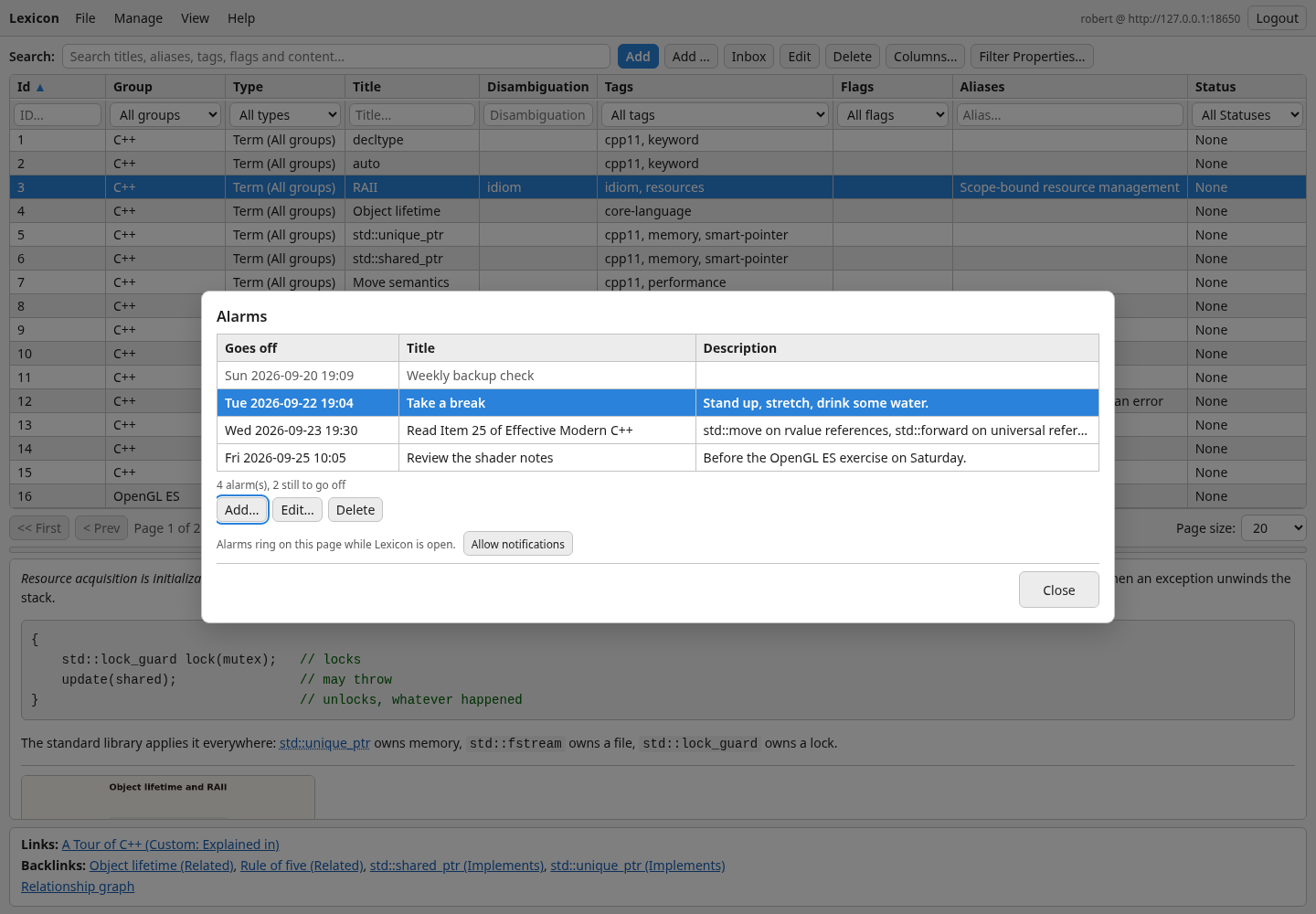The height and width of the screenshot is (914, 1316).
Task: Select the 'Take a break' alarm
Action: tap(658, 403)
